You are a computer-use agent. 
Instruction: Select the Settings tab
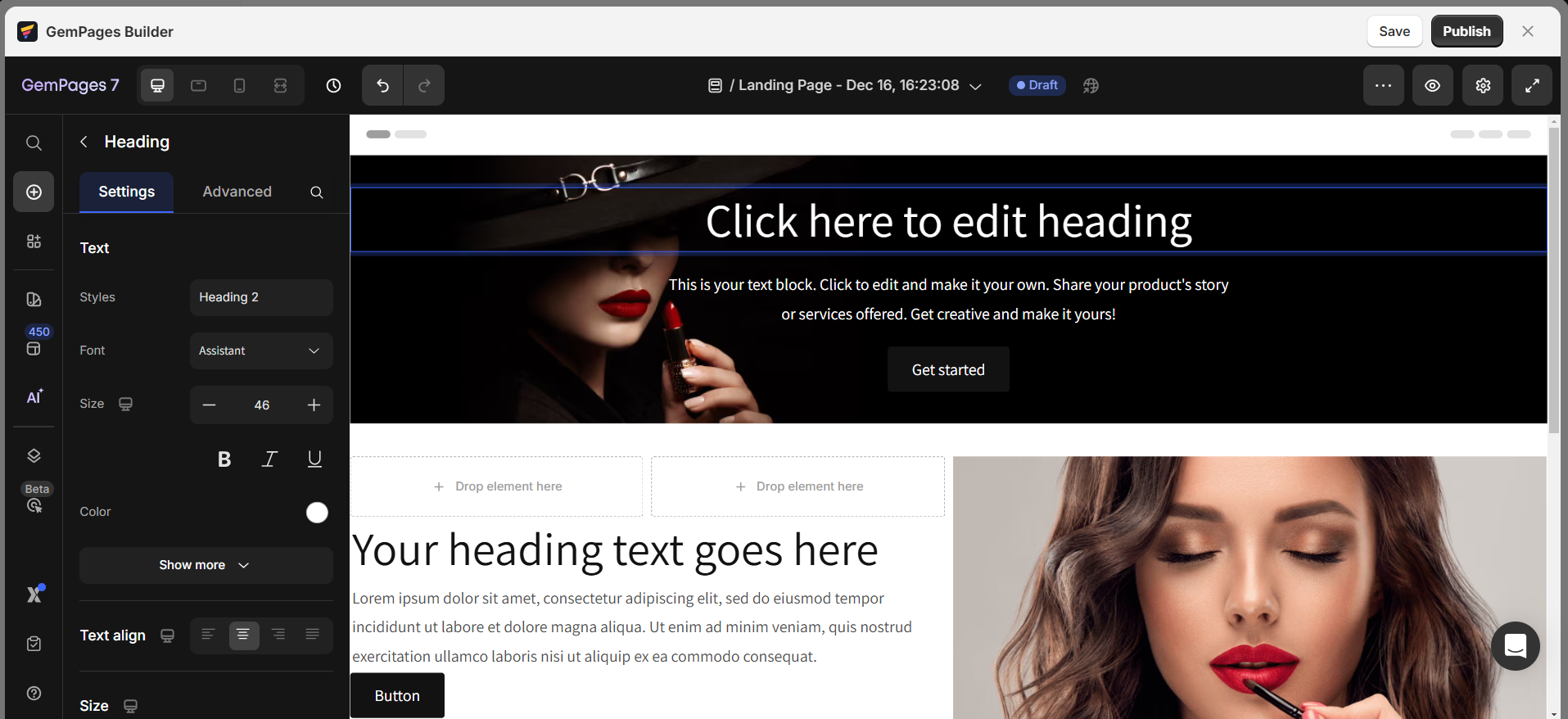click(x=126, y=192)
